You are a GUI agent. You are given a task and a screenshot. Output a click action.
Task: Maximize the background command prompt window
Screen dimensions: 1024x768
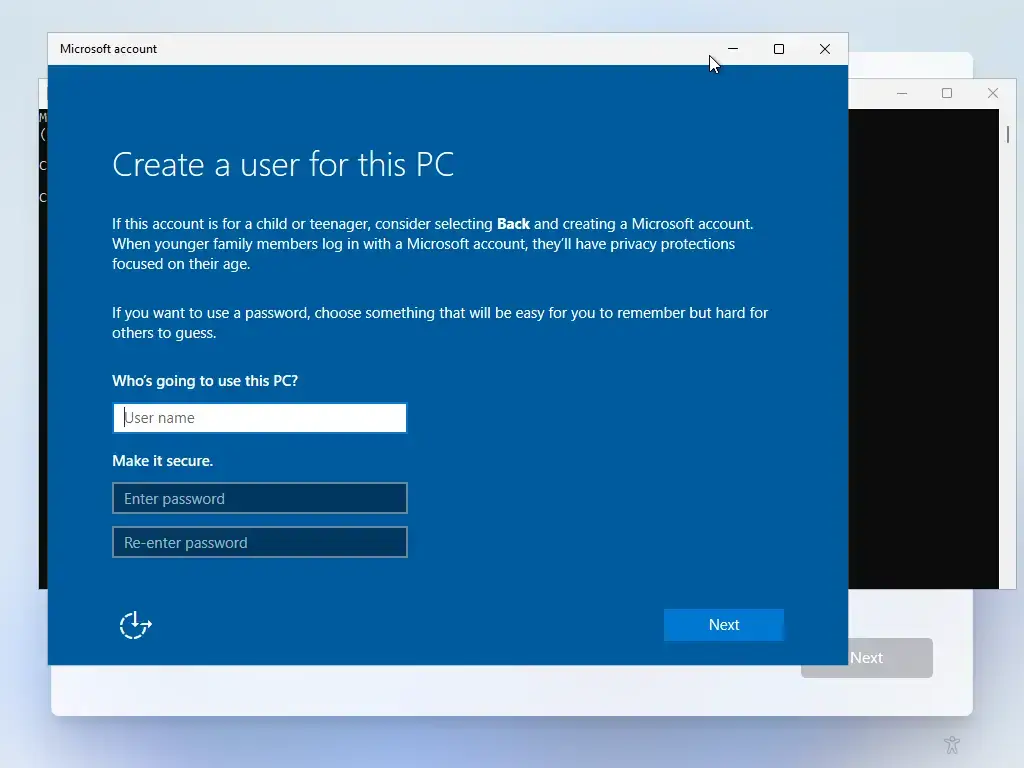[947, 93]
